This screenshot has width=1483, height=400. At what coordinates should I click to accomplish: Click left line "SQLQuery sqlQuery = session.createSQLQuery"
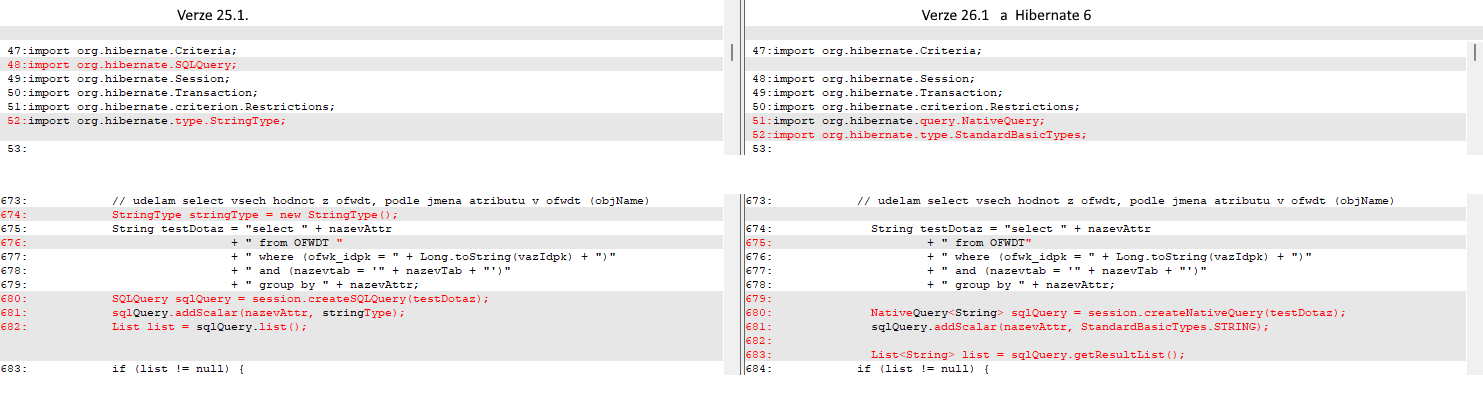coord(301,299)
